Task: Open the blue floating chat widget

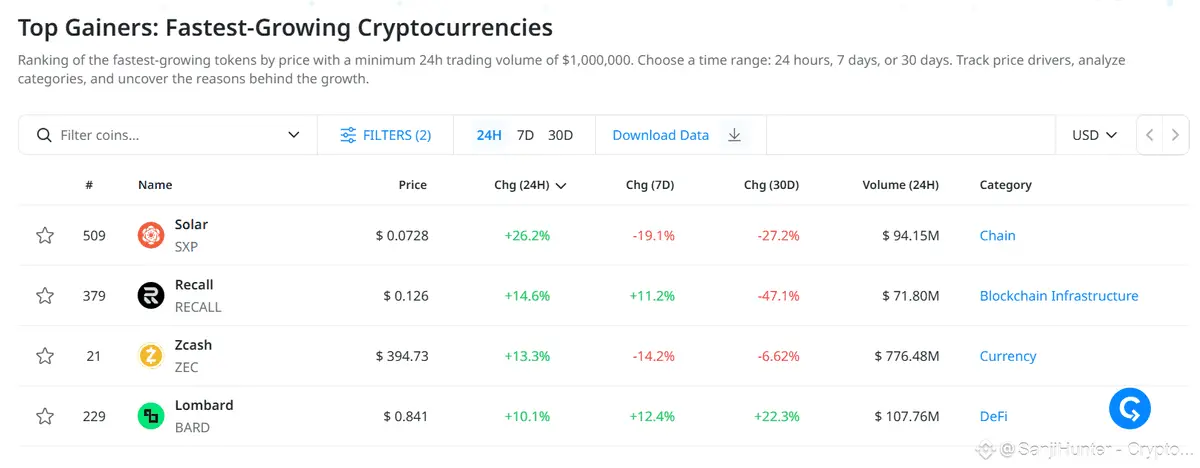Action: 1130,408
